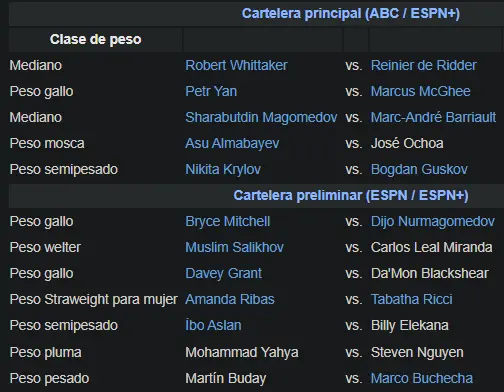
Task: Follow the Bogdan Guskov link
Action: 419,169
